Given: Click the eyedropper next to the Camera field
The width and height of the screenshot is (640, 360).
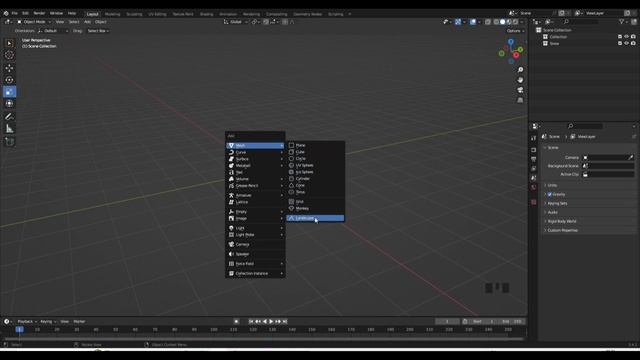Looking at the screenshot, I should pos(631,158).
